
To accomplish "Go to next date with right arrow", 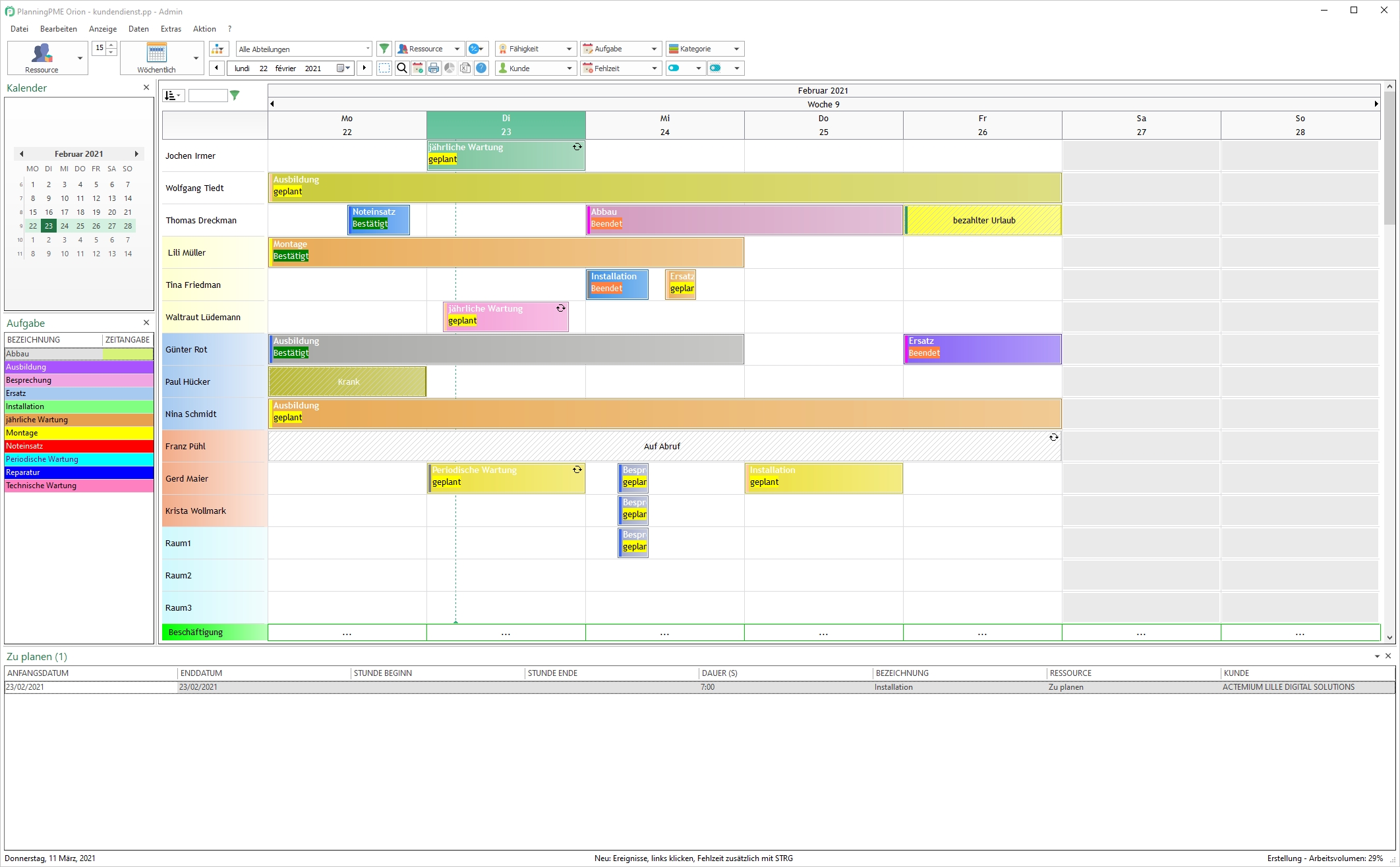I will tap(365, 68).
